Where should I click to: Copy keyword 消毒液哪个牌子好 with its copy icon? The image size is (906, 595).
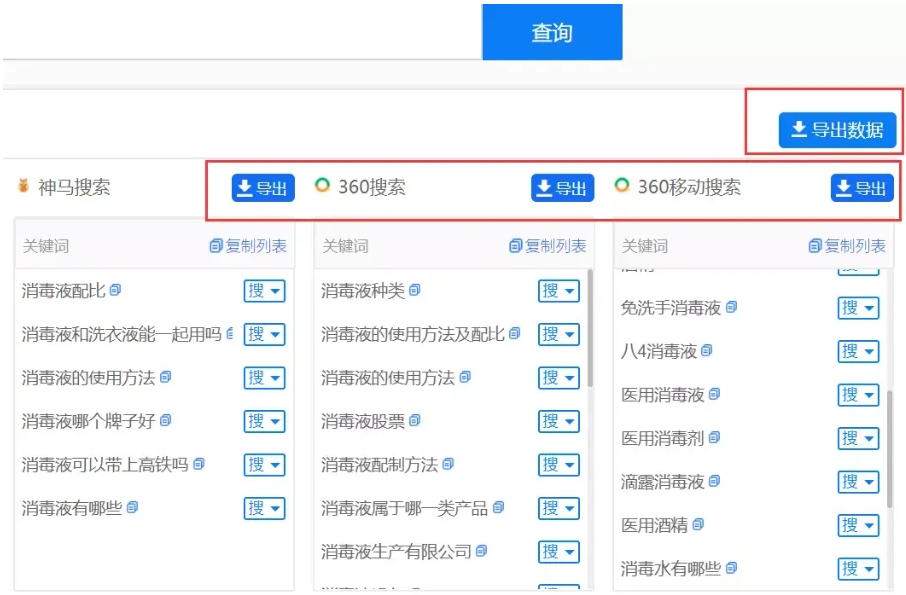[x=166, y=420]
